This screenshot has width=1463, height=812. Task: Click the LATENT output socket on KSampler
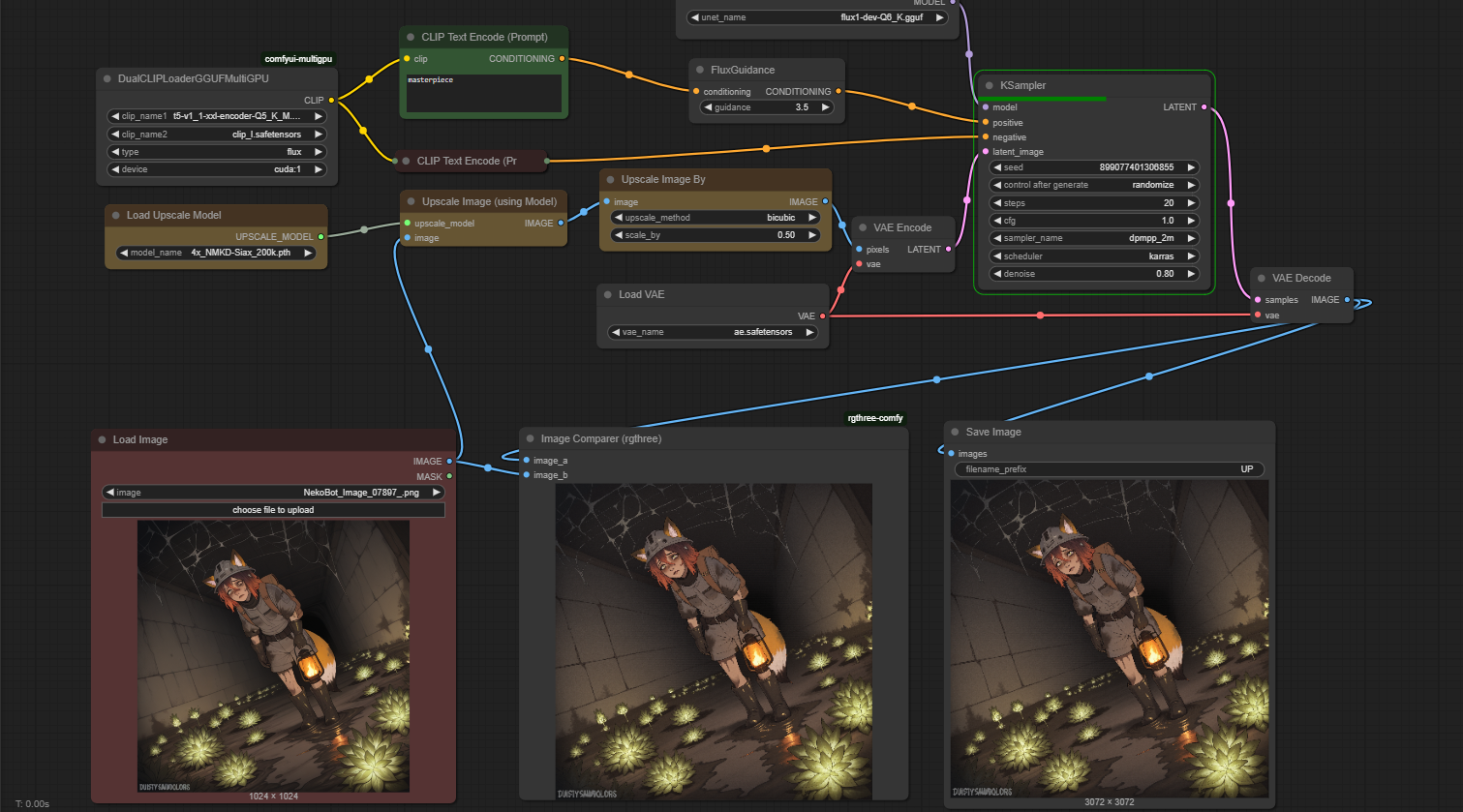(x=1204, y=107)
